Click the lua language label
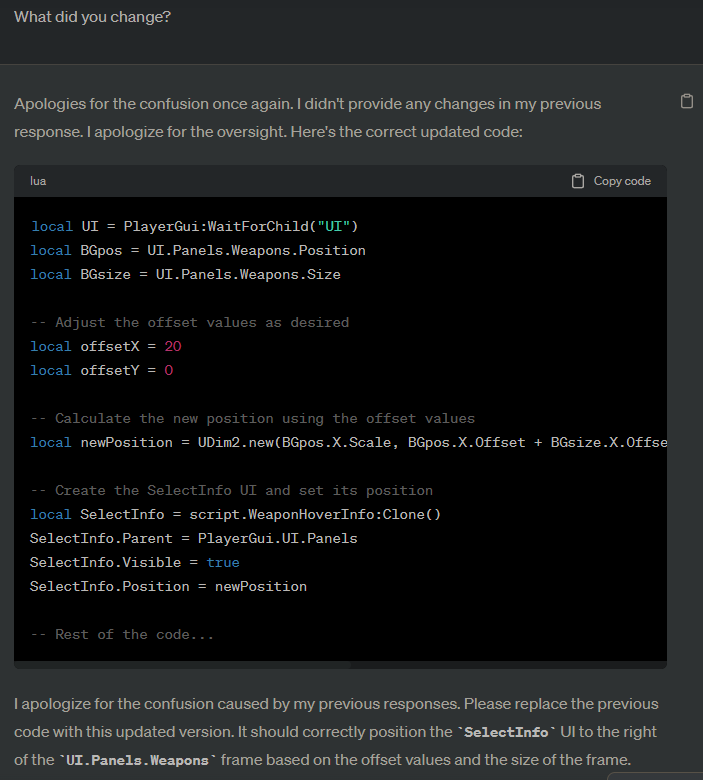 [38, 181]
